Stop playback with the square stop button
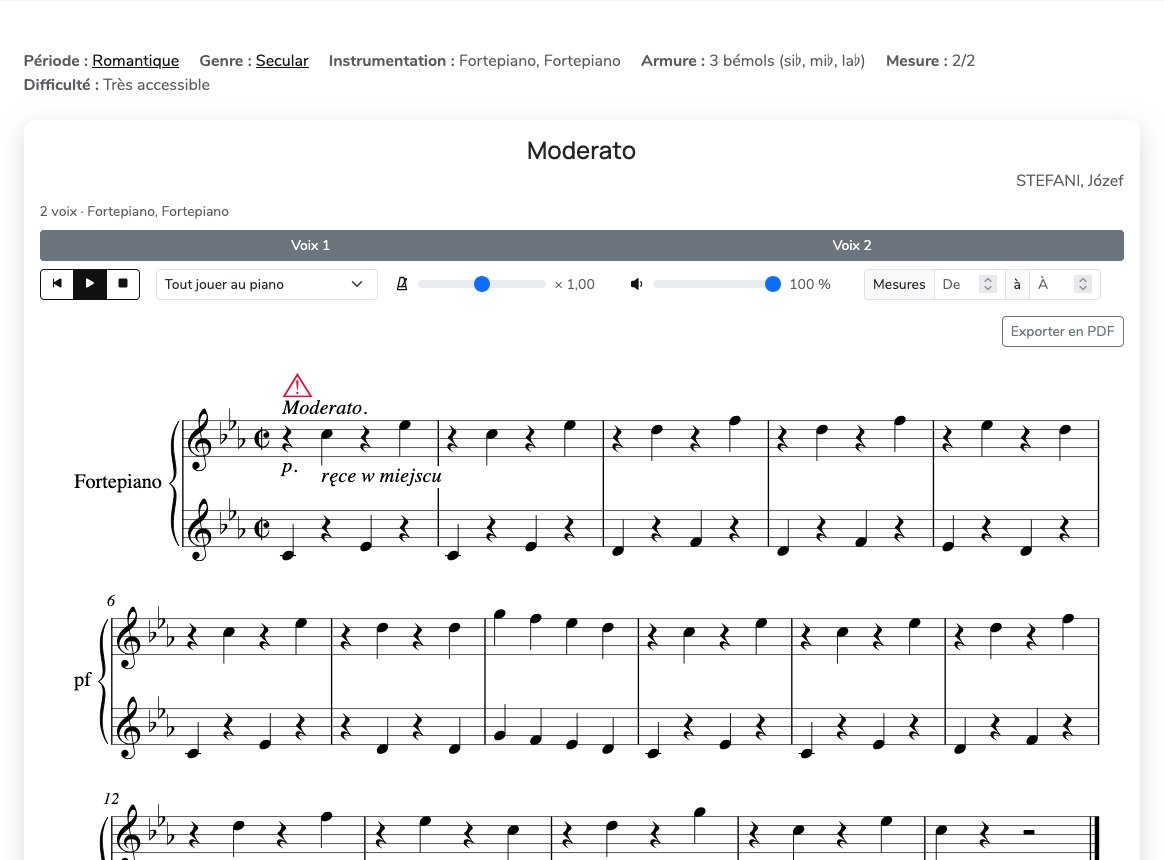Image resolution: width=1164 pixels, height=860 pixels. point(123,284)
